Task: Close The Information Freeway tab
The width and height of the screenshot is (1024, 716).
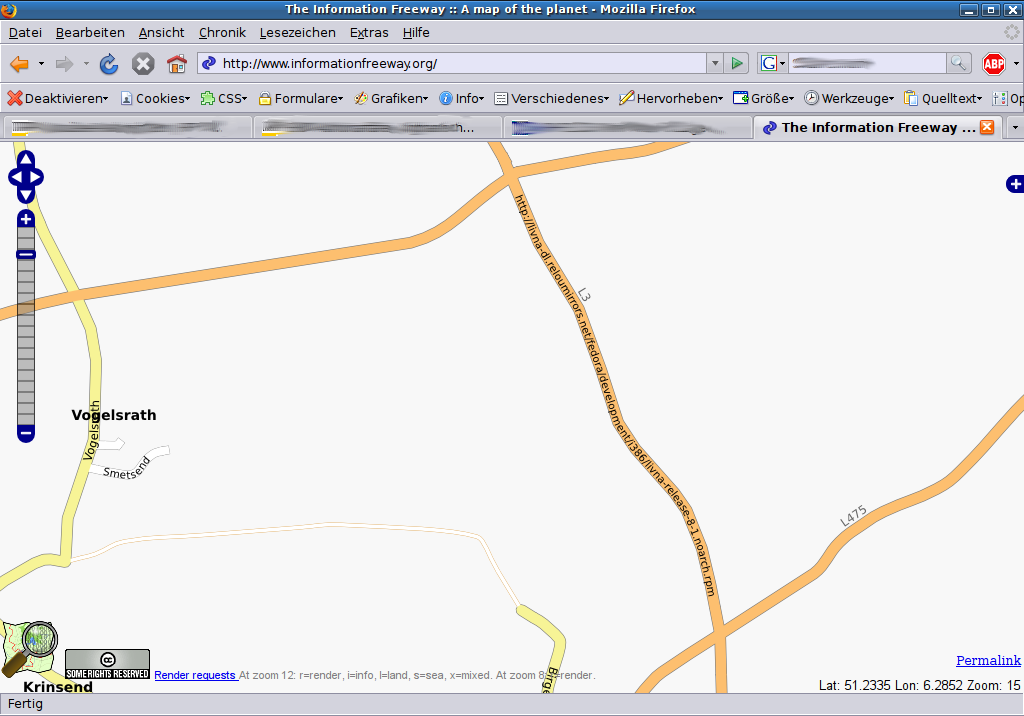Action: click(x=986, y=127)
